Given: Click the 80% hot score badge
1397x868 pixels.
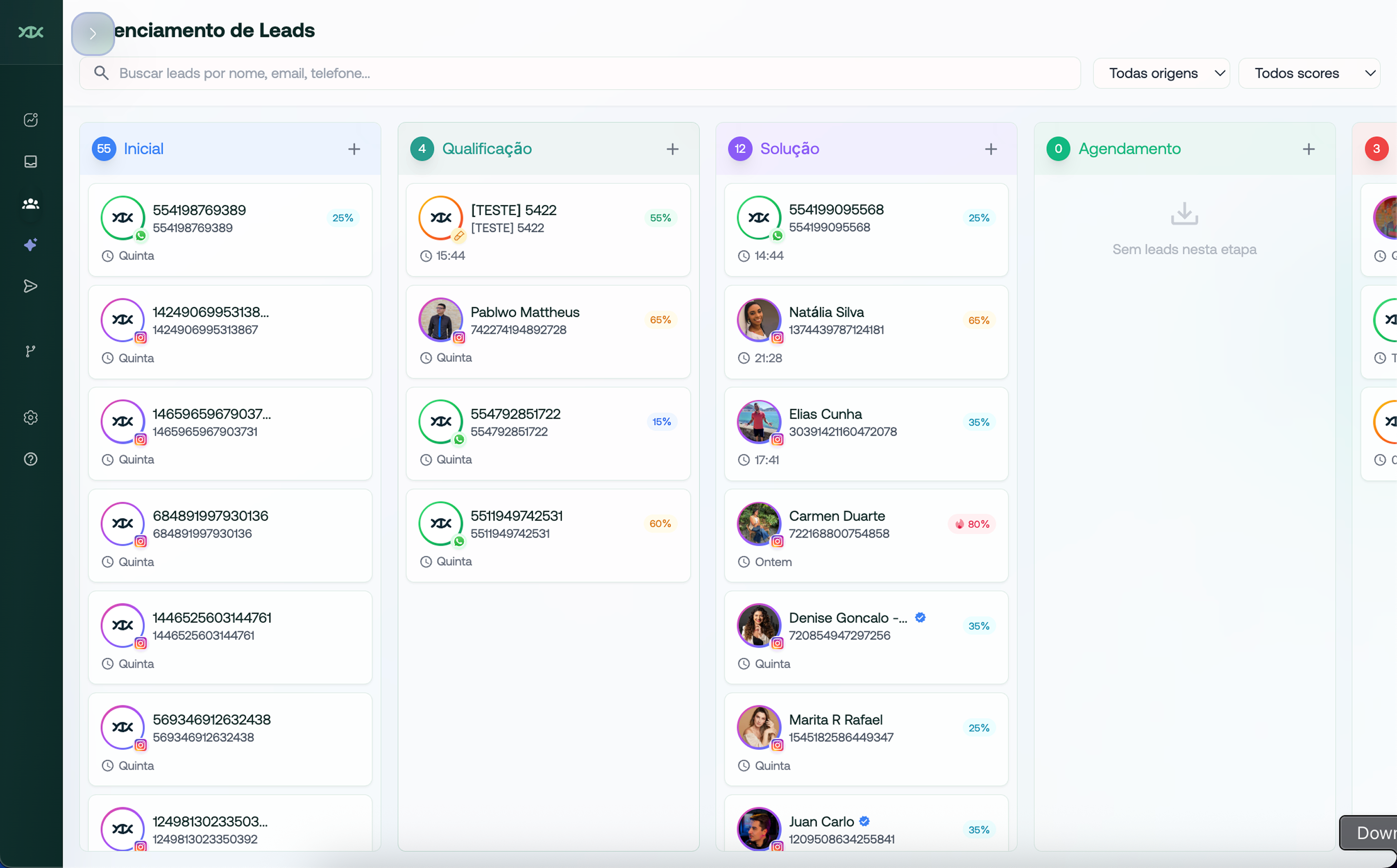Looking at the screenshot, I should coord(971,524).
